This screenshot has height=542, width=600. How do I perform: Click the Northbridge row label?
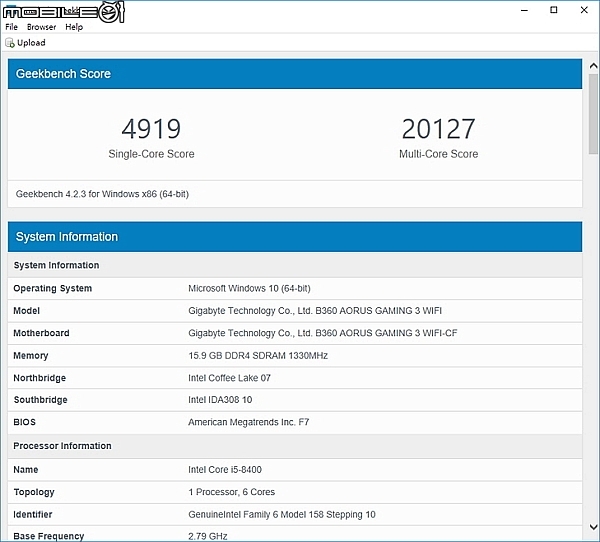coord(40,378)
